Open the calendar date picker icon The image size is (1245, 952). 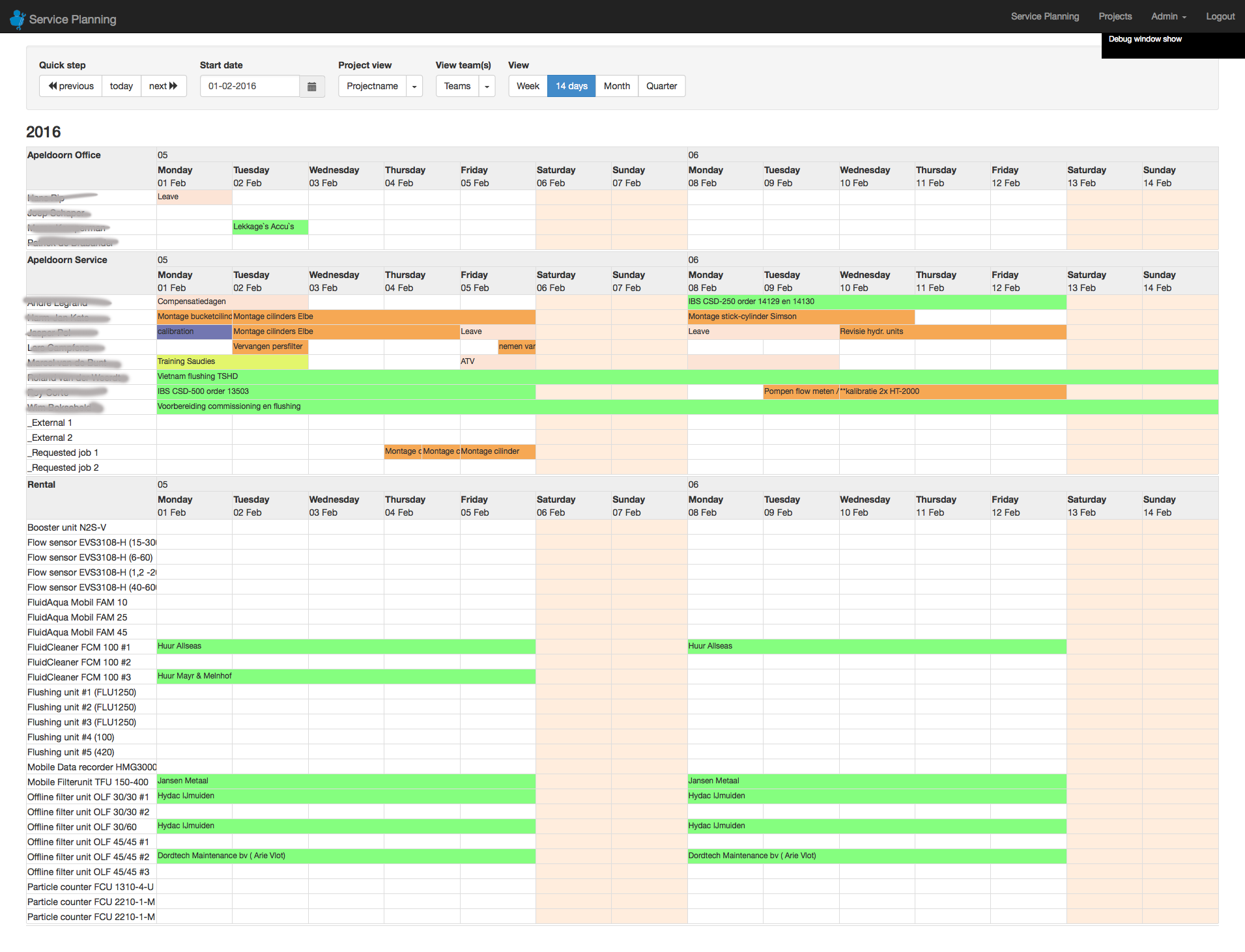312,87
